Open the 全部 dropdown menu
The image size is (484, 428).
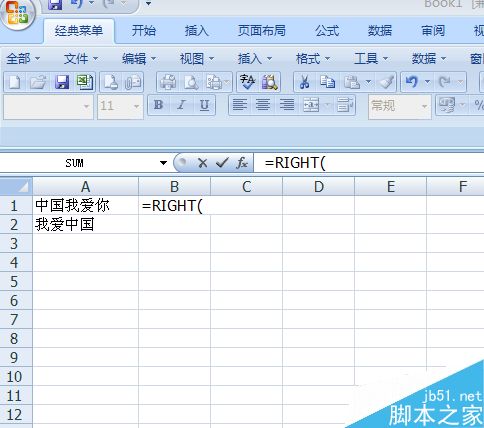[x=23, y=59]
